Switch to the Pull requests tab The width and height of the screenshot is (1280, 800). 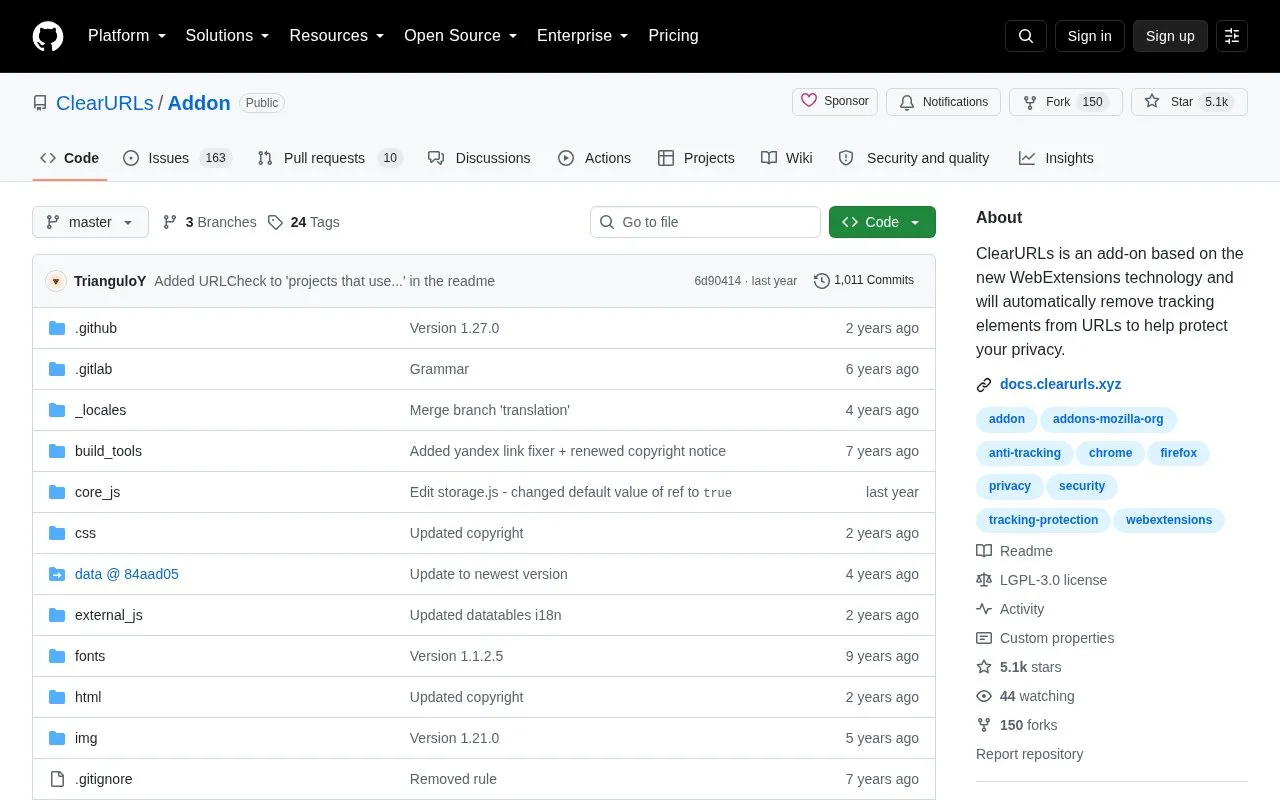(329, 158)
